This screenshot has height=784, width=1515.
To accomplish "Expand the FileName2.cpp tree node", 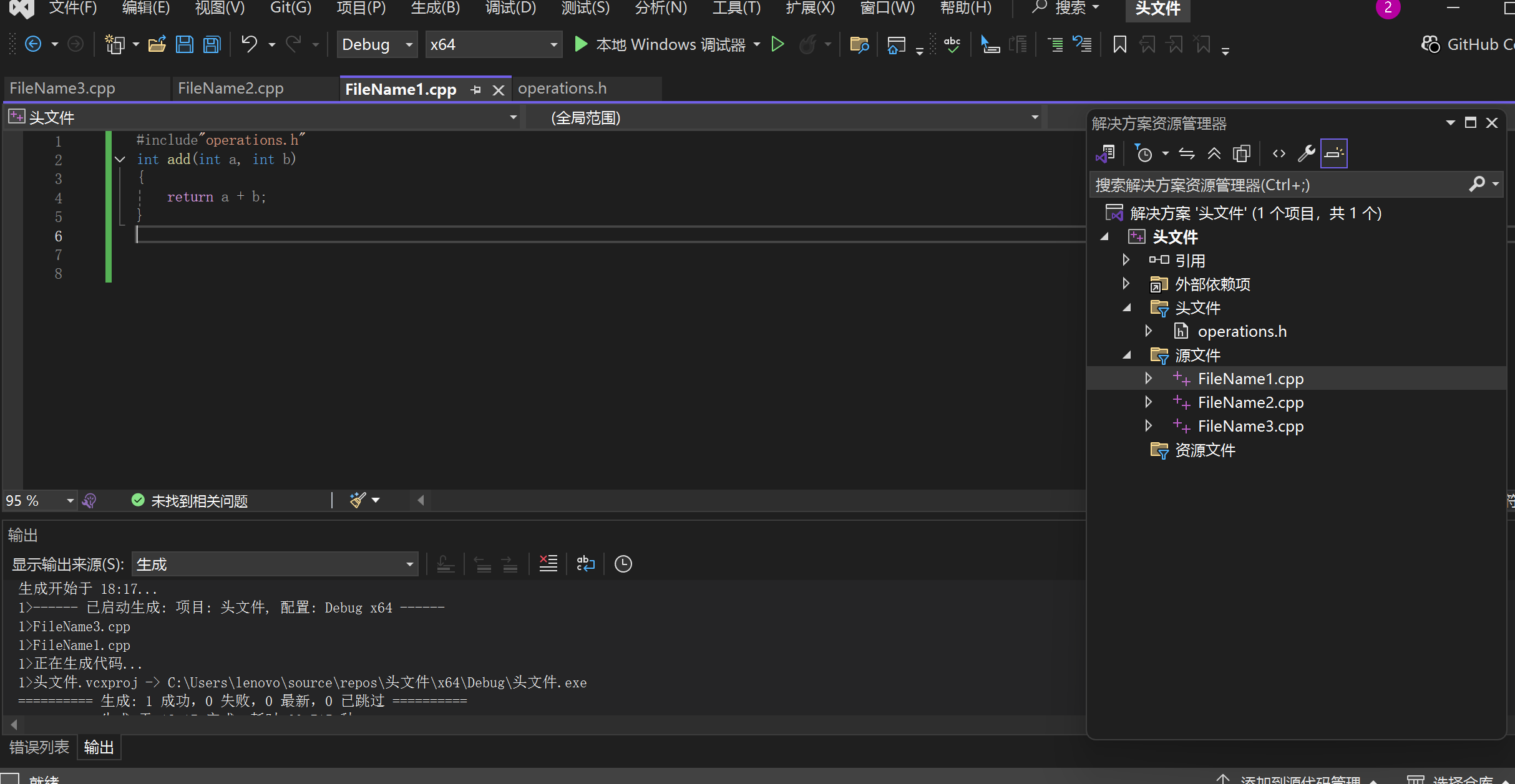I will click(1148, 402).
